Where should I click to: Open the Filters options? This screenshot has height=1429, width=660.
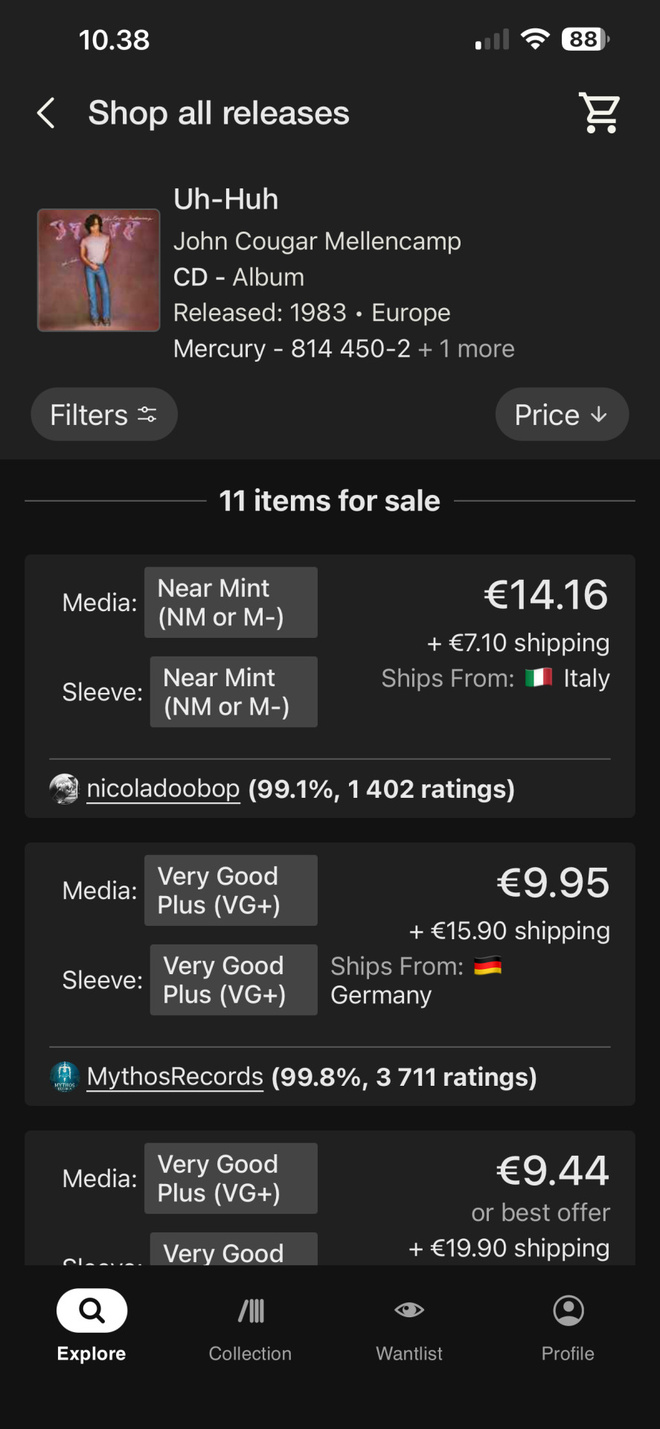point(104,415)
